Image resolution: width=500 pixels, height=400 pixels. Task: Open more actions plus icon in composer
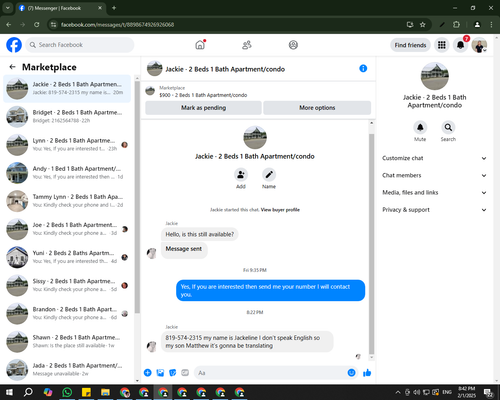pos(148,373)
